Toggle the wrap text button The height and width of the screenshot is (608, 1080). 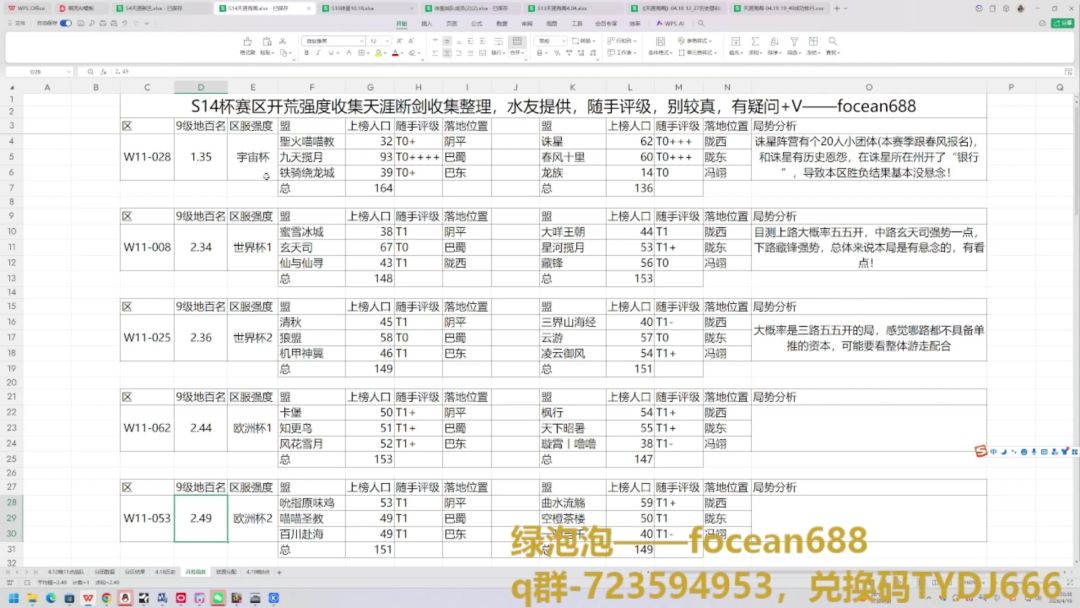pyautogui.click(x=498, y=41)
